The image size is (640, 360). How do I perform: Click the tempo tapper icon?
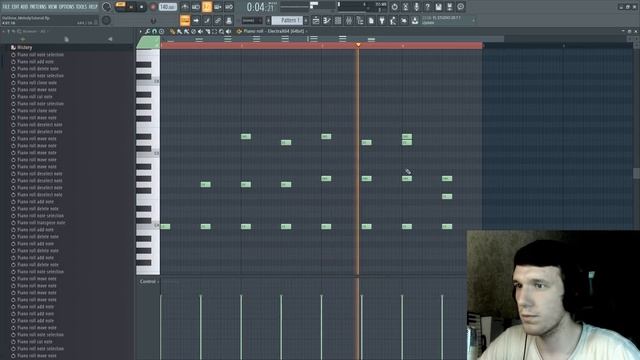pos(393,20)
